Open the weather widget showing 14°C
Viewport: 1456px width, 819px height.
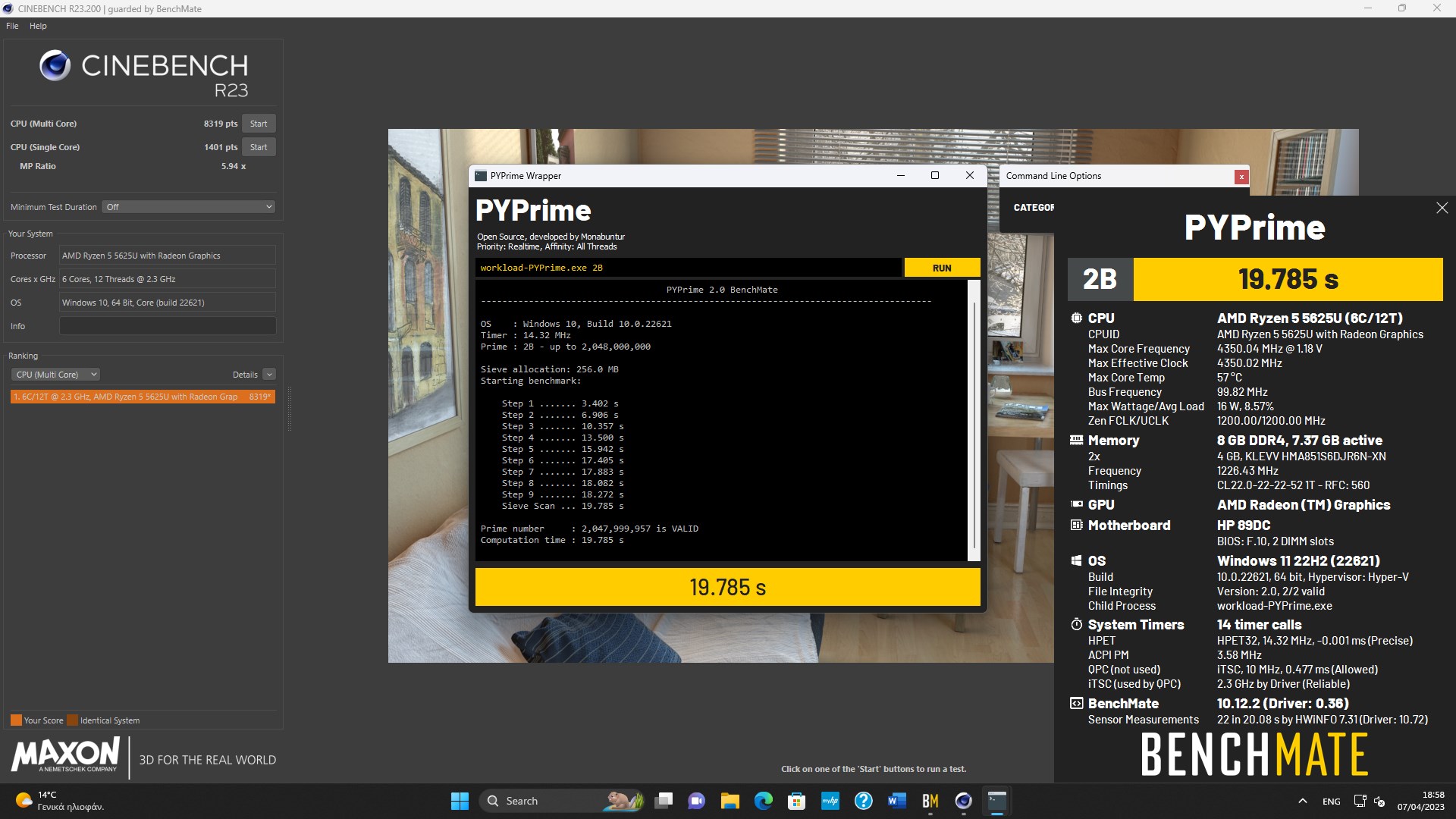(59, 801)
